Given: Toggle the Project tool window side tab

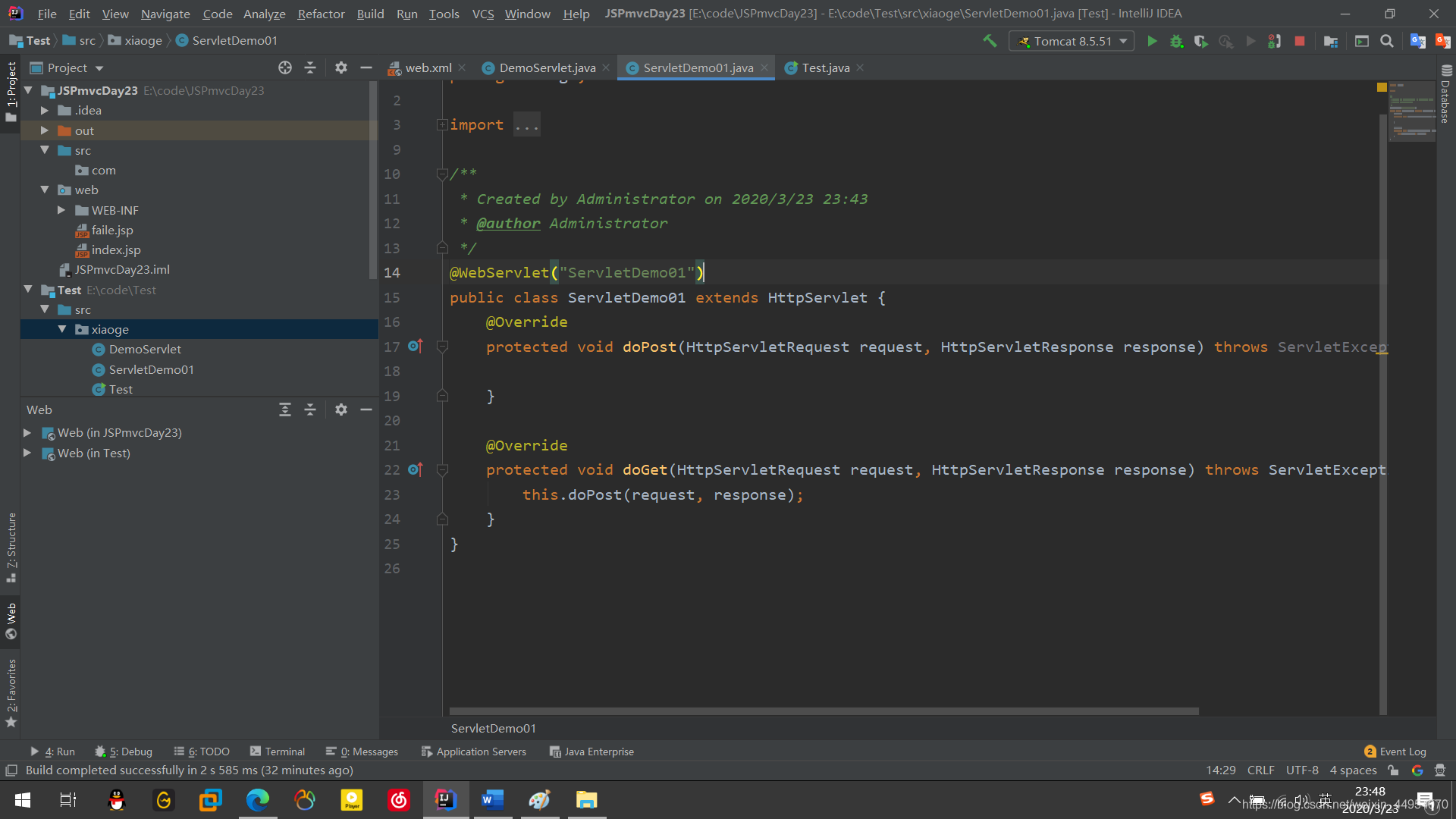Looking at the screenshot, I should click(11, 92).
